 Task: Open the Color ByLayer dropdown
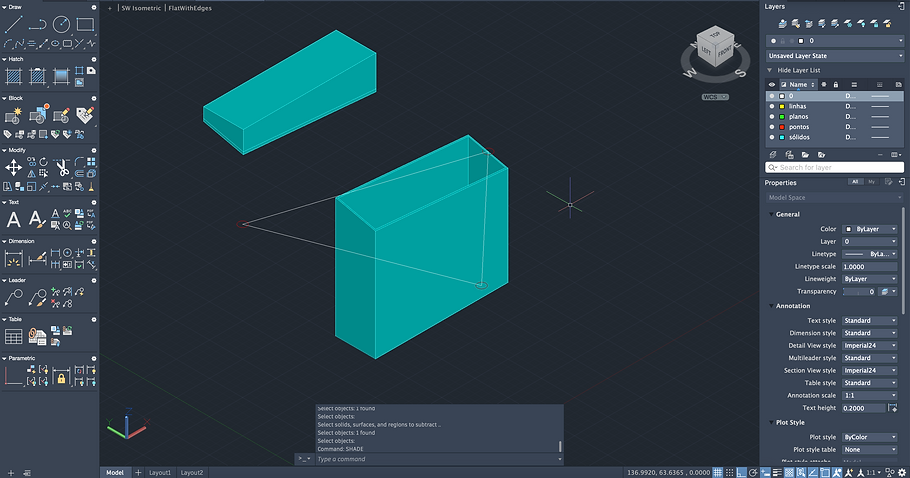pyautogui.click(x=870, y=229)
